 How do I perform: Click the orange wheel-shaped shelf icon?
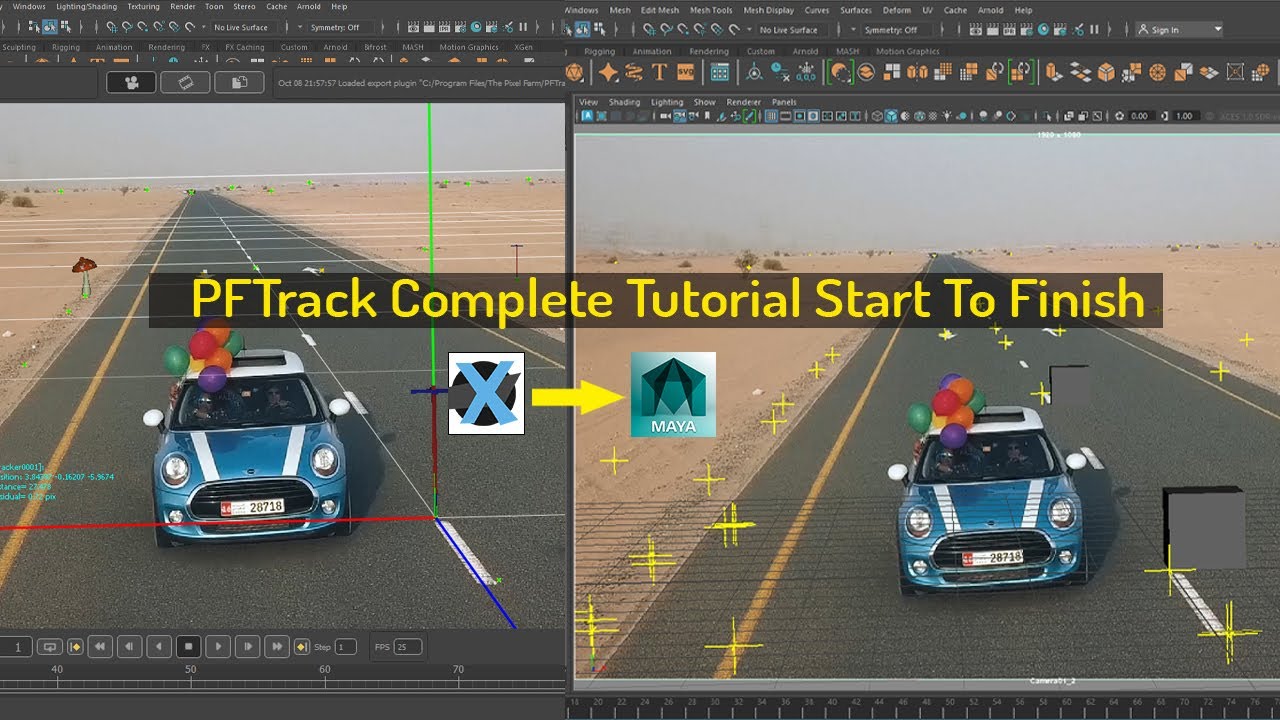1158,72
